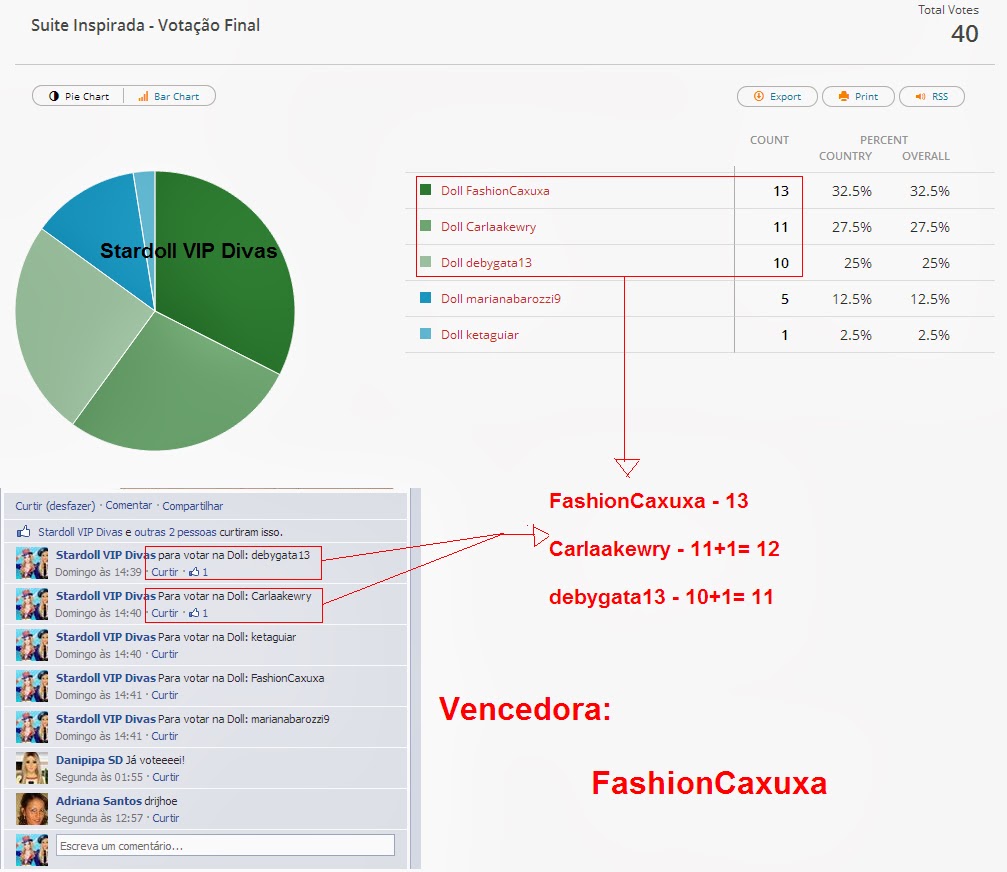Open the RSS feed button
The width and height of the screenshot is (1007, 872).
pos(931,96)
